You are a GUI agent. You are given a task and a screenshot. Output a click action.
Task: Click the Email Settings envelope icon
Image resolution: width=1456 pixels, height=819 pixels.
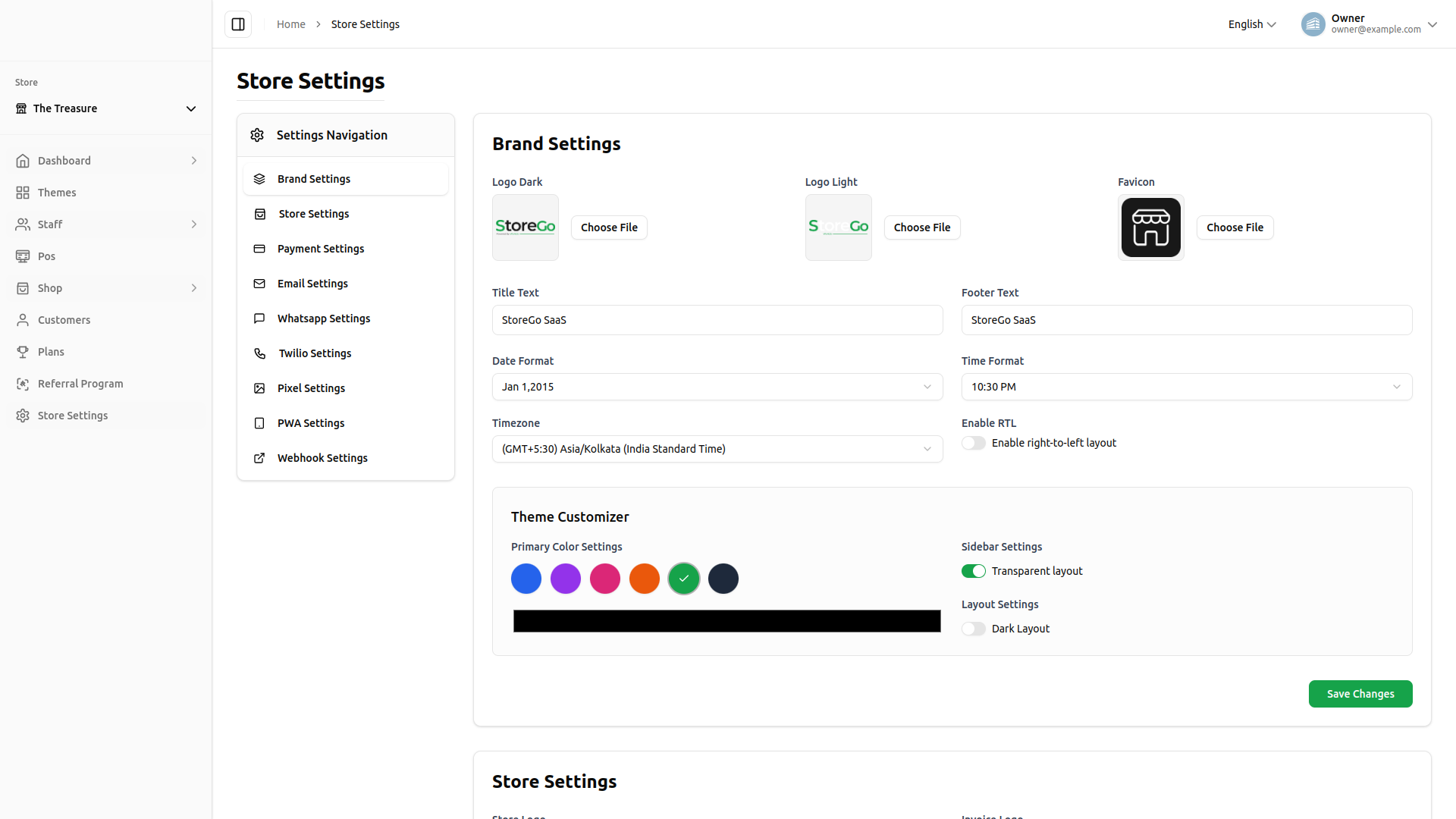pyautogui.click(x=259, y=284)
